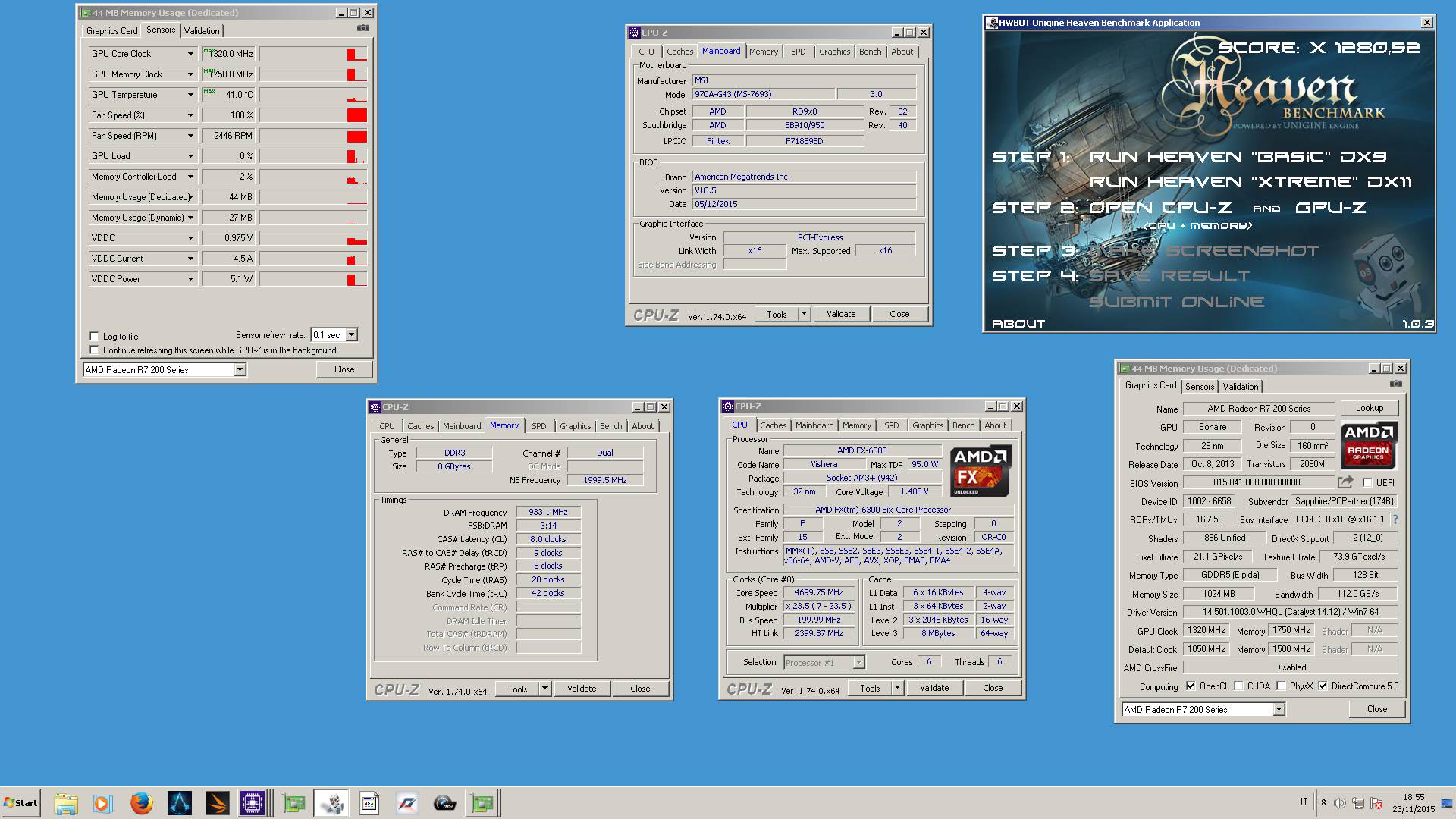Click the camera icon in GPU-Z Graphics Card window
The image size is (1456, 819).
point(1395,384)
